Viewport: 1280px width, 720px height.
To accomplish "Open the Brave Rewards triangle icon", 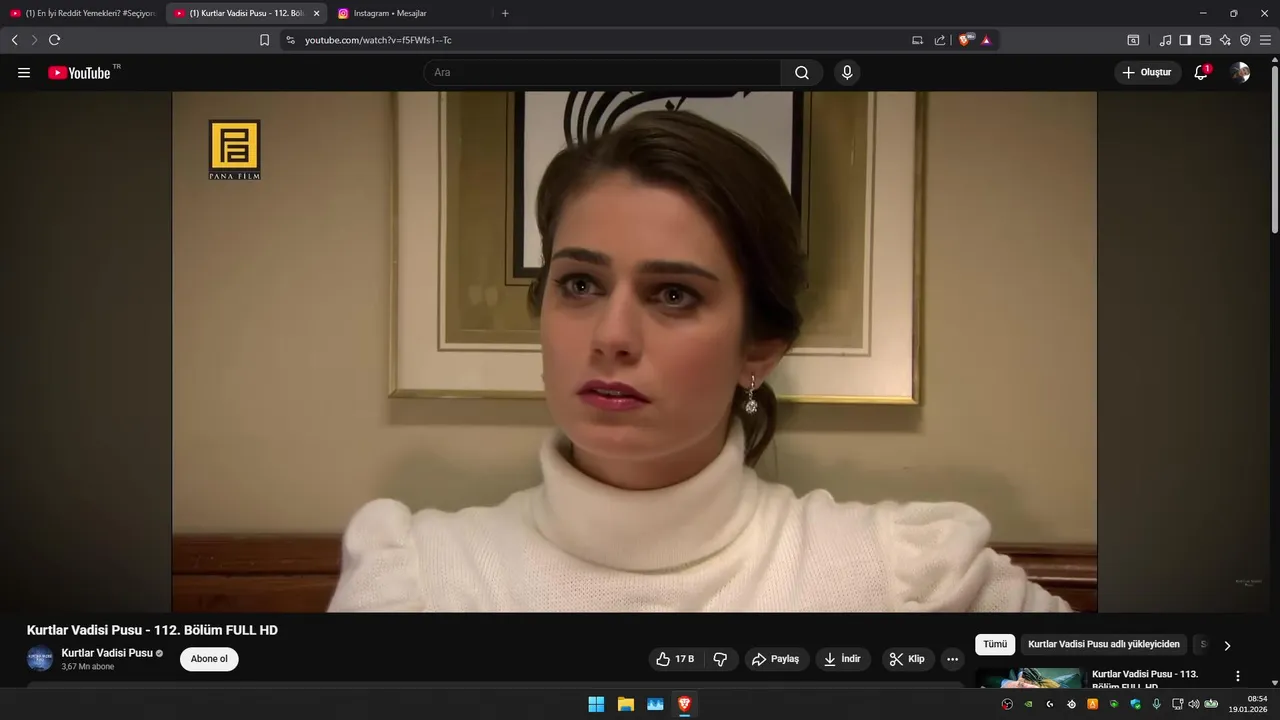I will 986,40.
